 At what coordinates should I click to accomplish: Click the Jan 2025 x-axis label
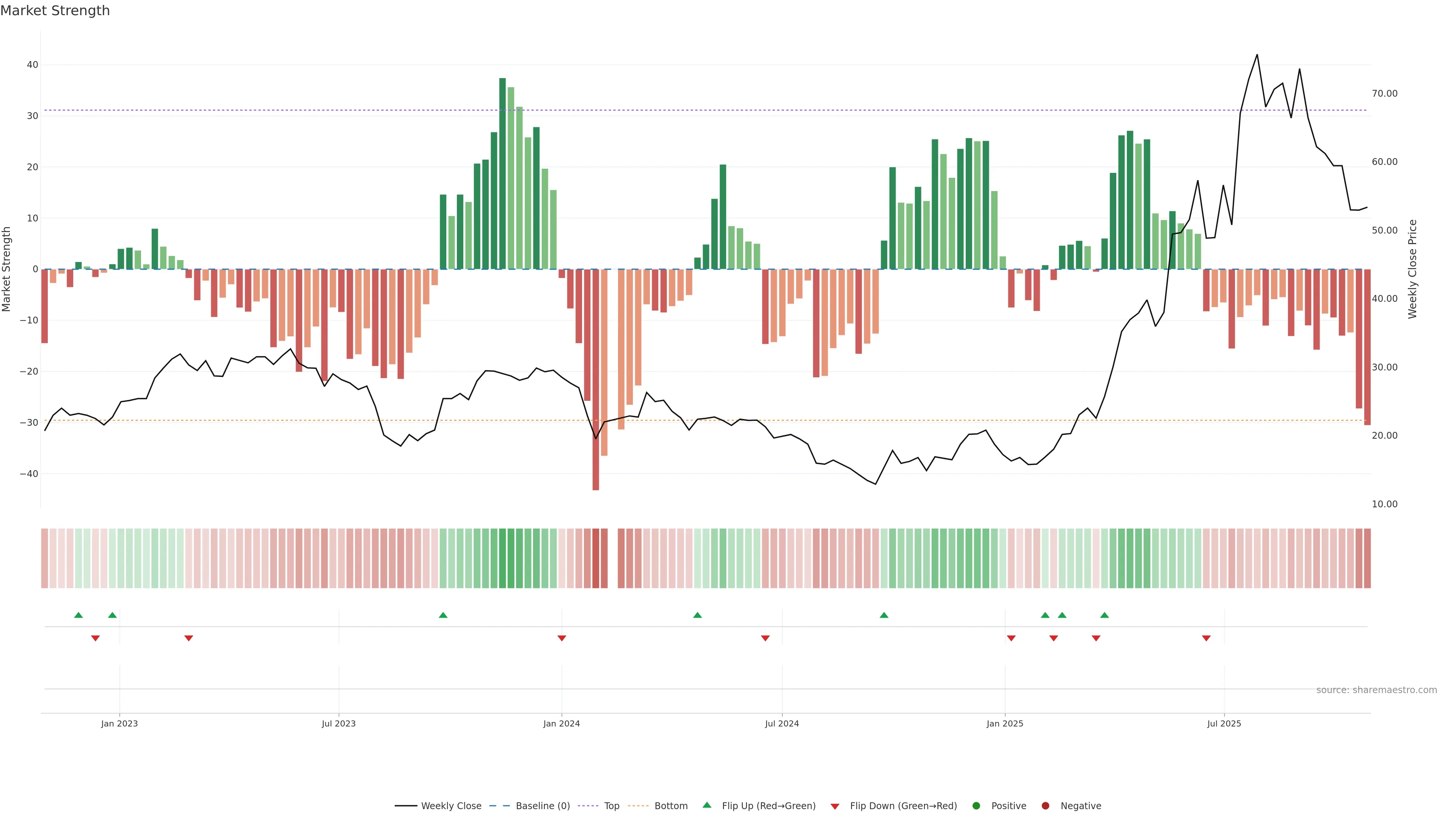(1005, 723)
